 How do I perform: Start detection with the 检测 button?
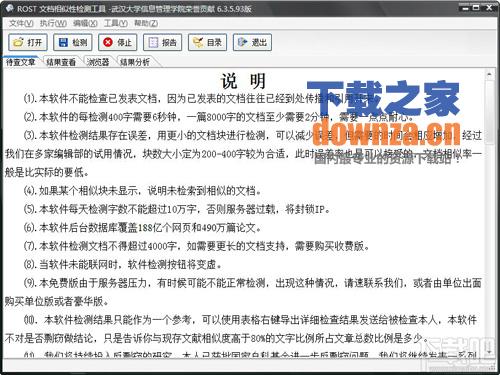[x=73, y=42]
